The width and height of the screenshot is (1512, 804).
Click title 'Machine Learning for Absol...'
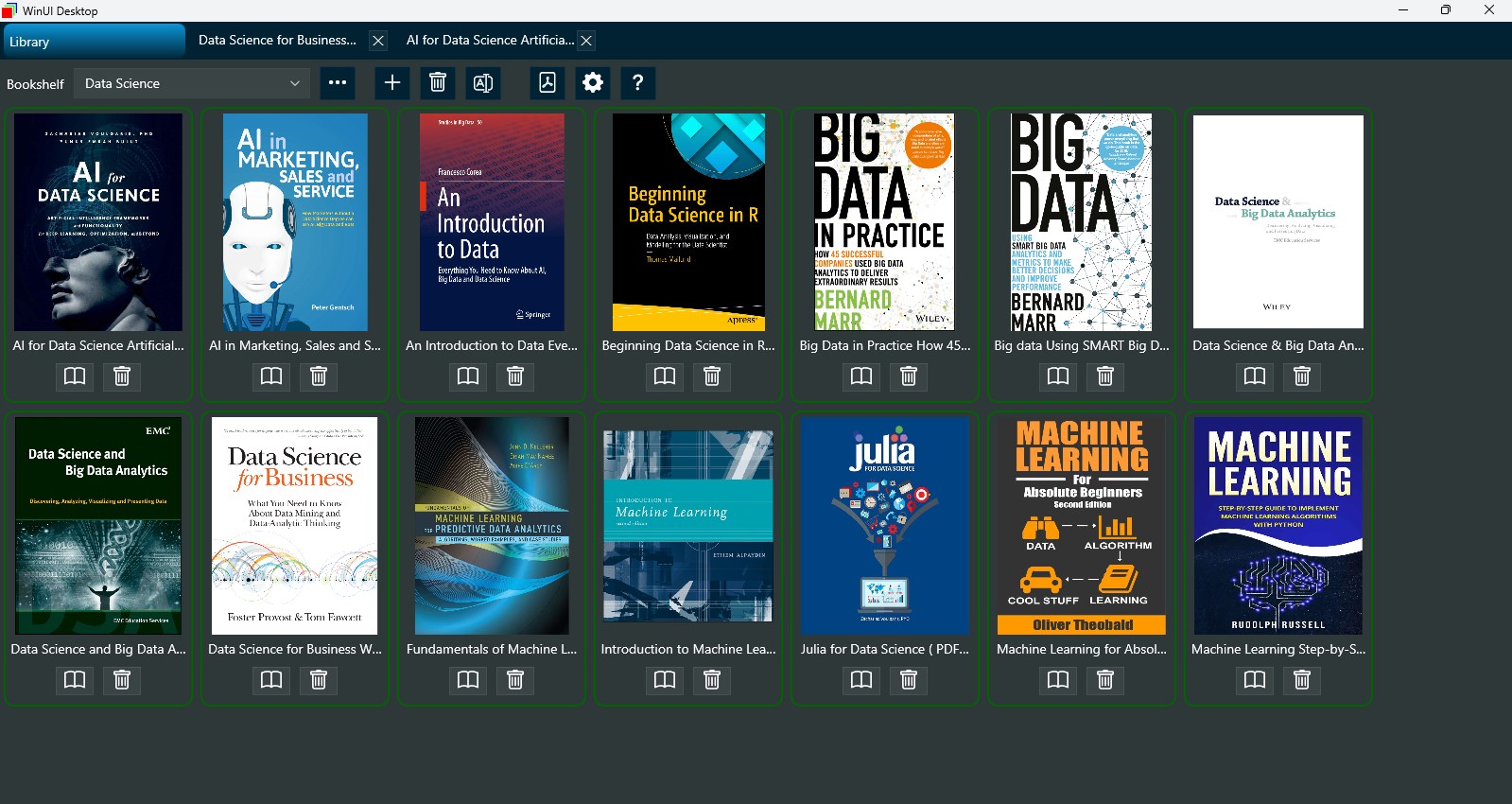pyautogui.click(x=1082, y=649)
